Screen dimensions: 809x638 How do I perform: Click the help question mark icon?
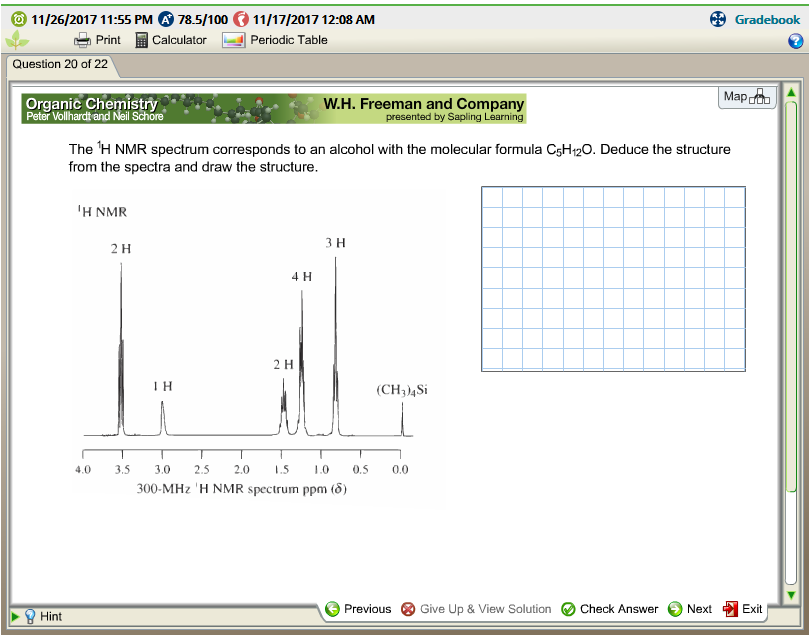pos(795,41)
